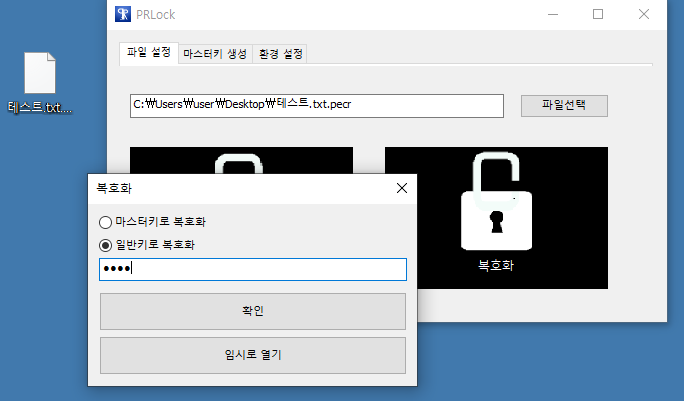Focus the password field in 복호화 dialog
Image resolution: width=684 pixels, height=401 pixels.
point(253,269)
